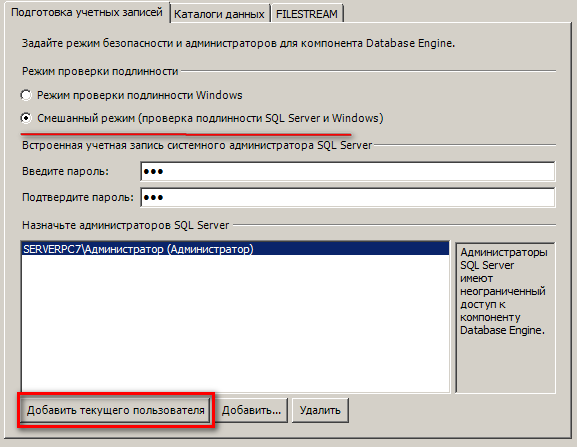Click the Режим проверки подлинности group heading
The image size is (577, 447).
tap(100, 71)
